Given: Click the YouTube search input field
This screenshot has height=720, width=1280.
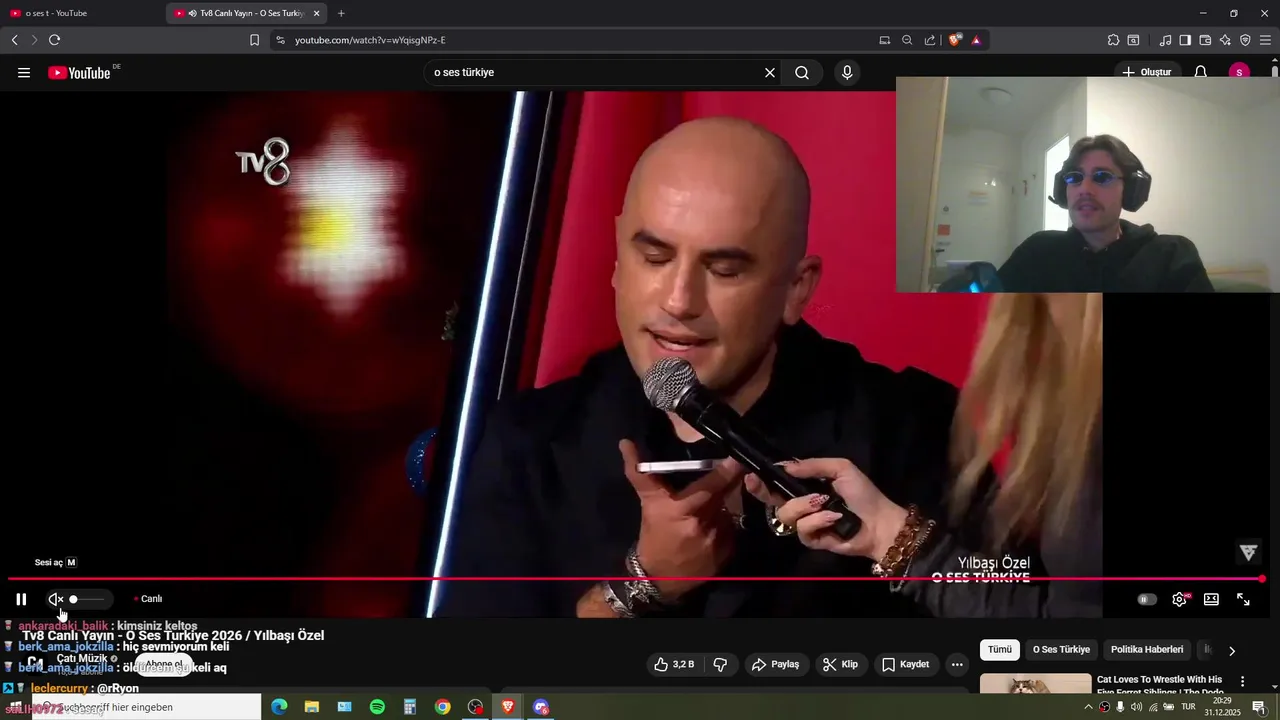Looking at the screenshot, I should (593, 72).
